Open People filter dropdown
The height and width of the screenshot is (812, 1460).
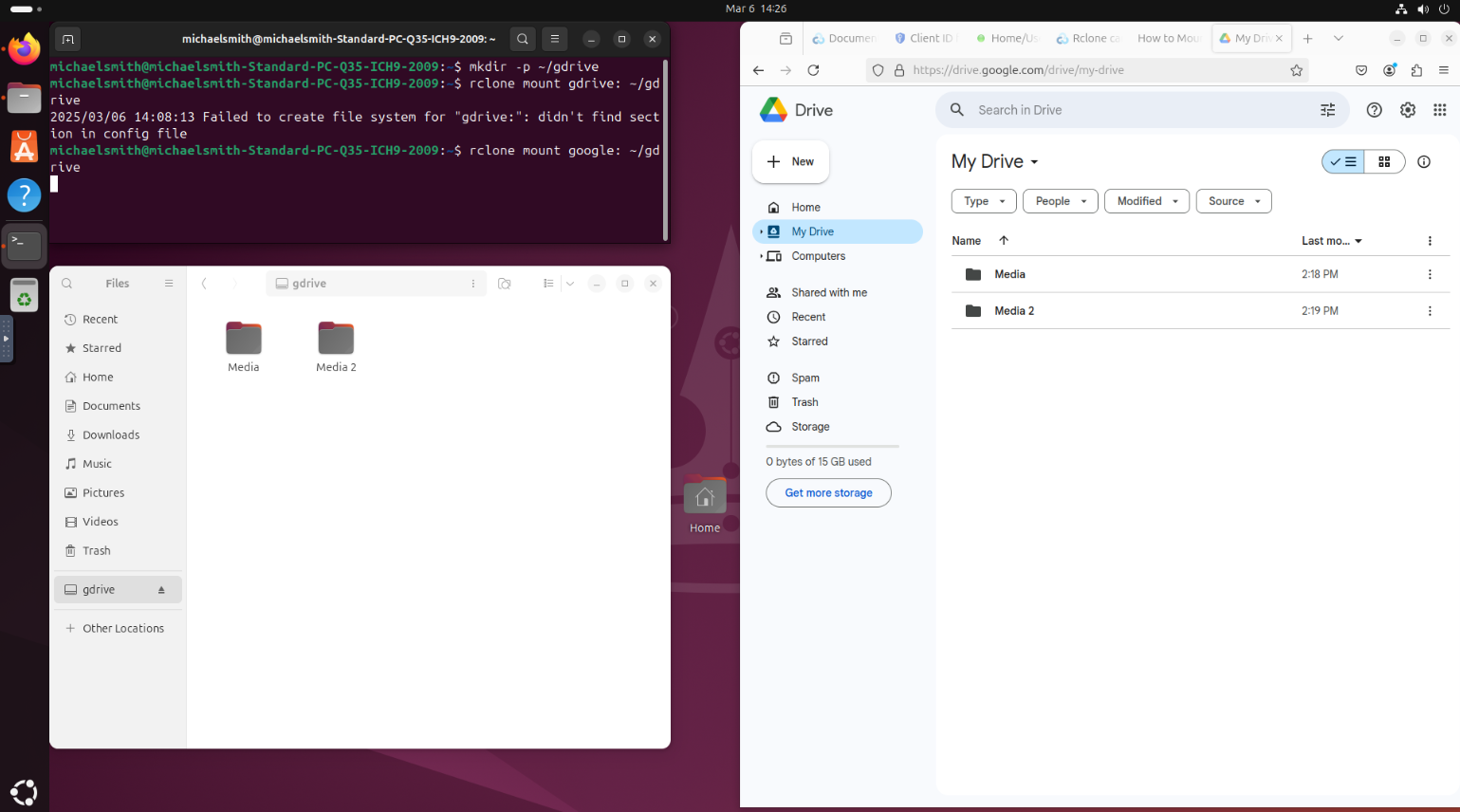1061,201
